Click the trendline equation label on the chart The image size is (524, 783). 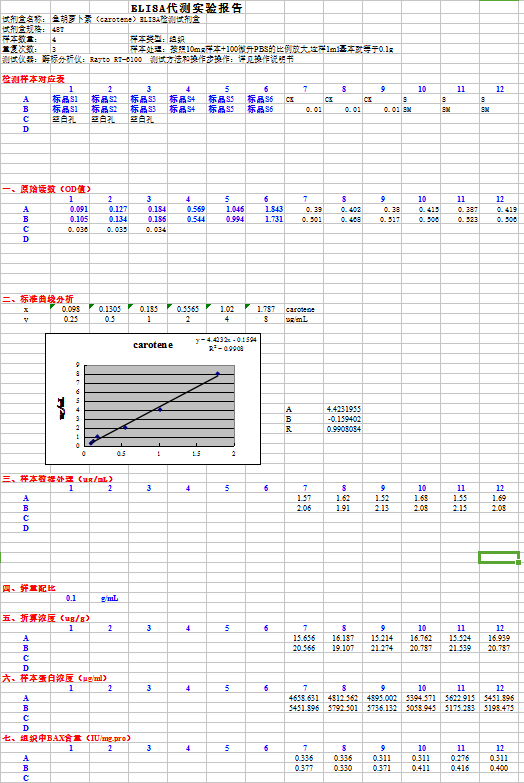click(x=226, y=340)
